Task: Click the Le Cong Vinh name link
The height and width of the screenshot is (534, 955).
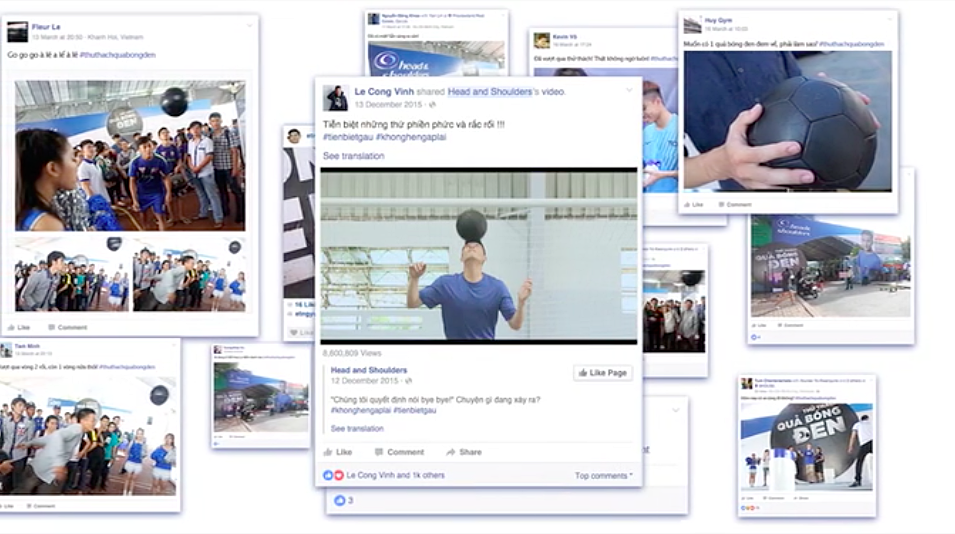Action: pyautogui.click(x=384, y=91)
